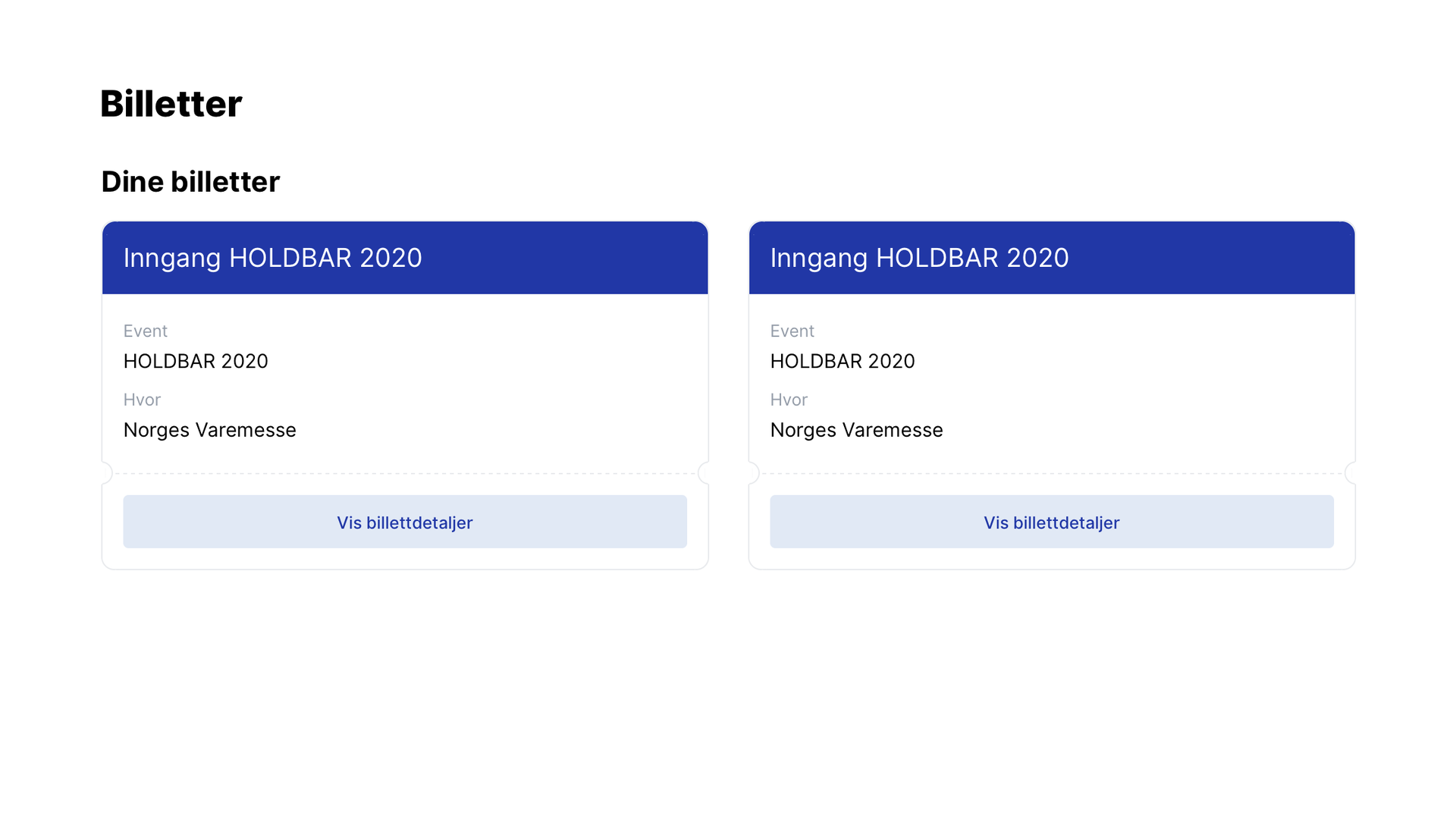Click right ticket's left-side notch cutout

pyautogui.click(x=754, y=473)
